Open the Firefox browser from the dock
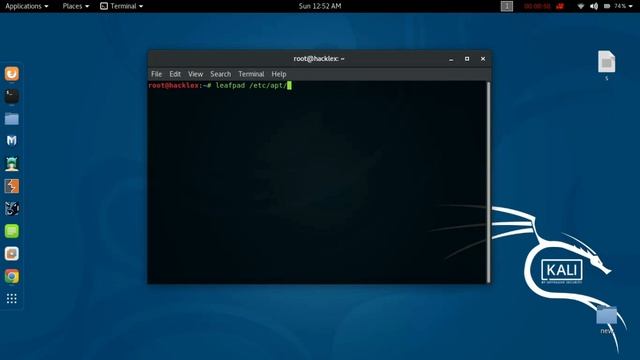 click(x=11, y=74)
